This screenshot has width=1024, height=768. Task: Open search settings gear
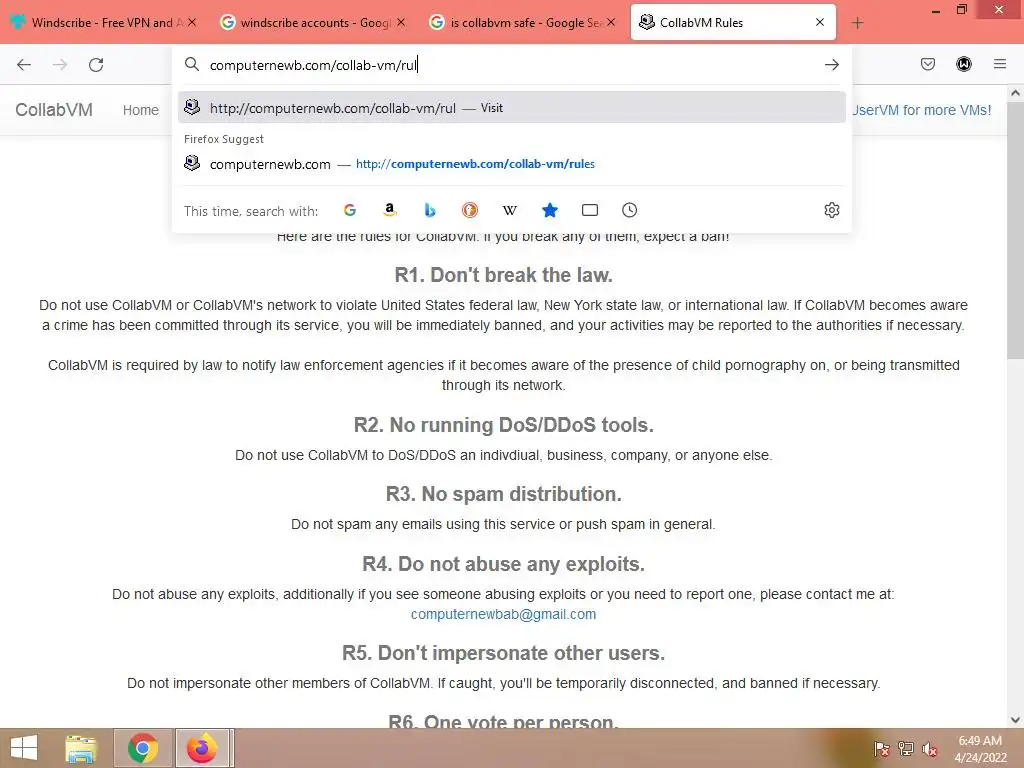[831, 210]
